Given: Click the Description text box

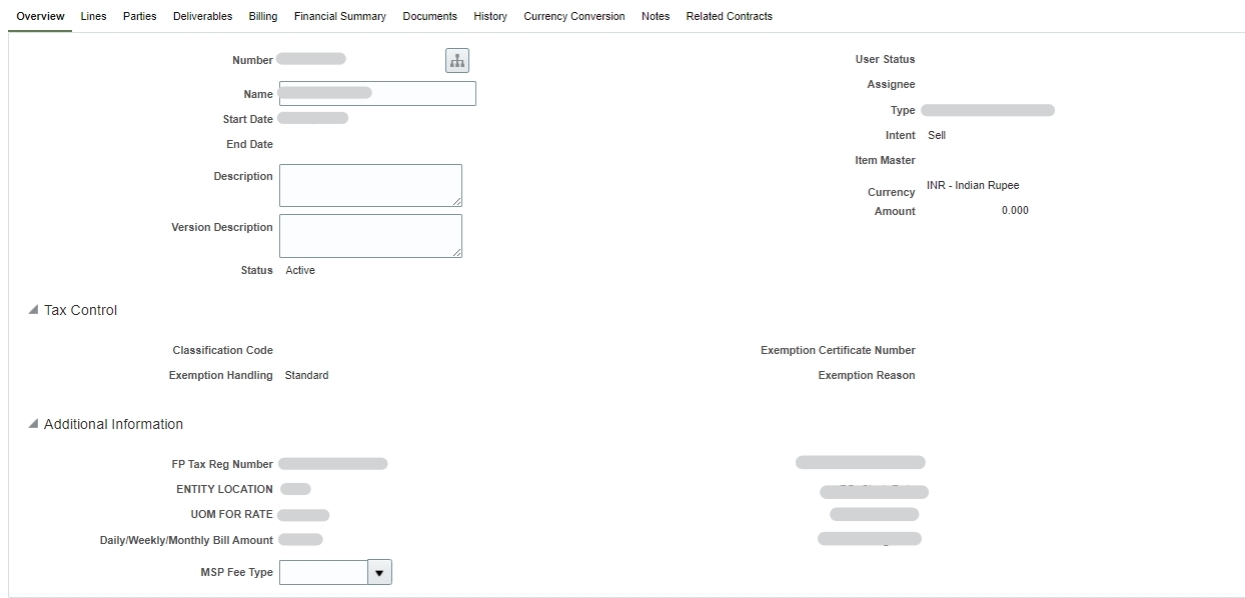Looking at the screenshot, I should tap(370, 185).
